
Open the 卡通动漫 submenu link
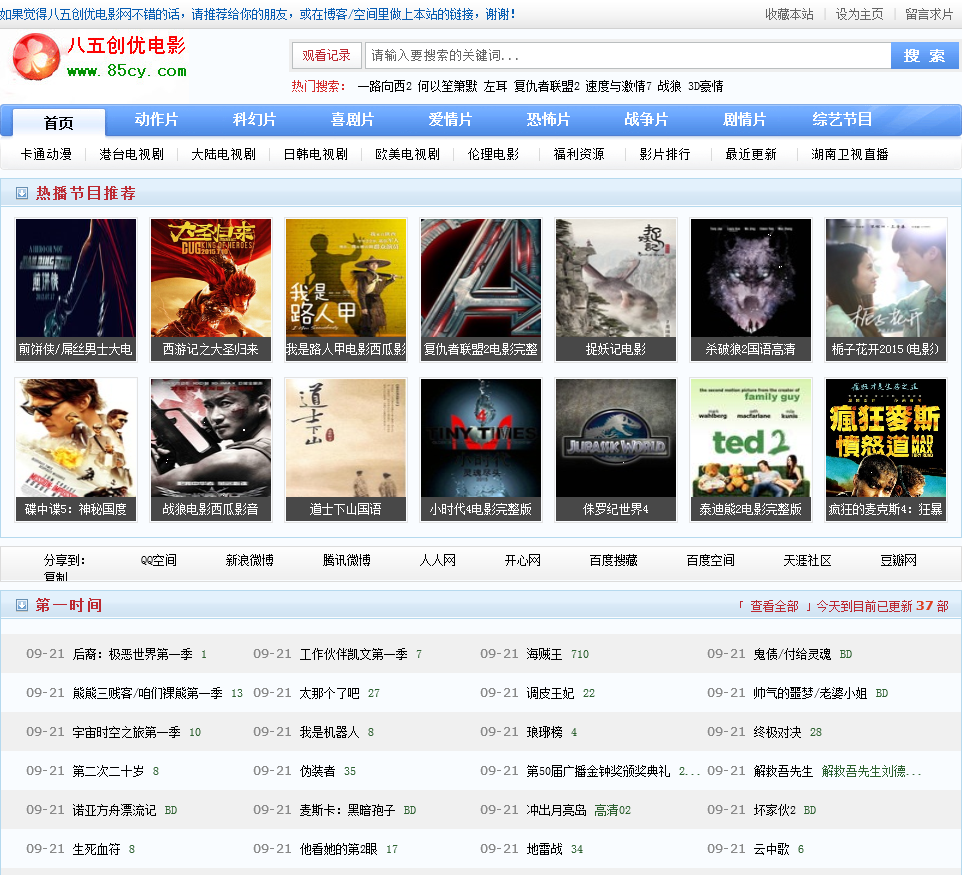click(46, 154)
